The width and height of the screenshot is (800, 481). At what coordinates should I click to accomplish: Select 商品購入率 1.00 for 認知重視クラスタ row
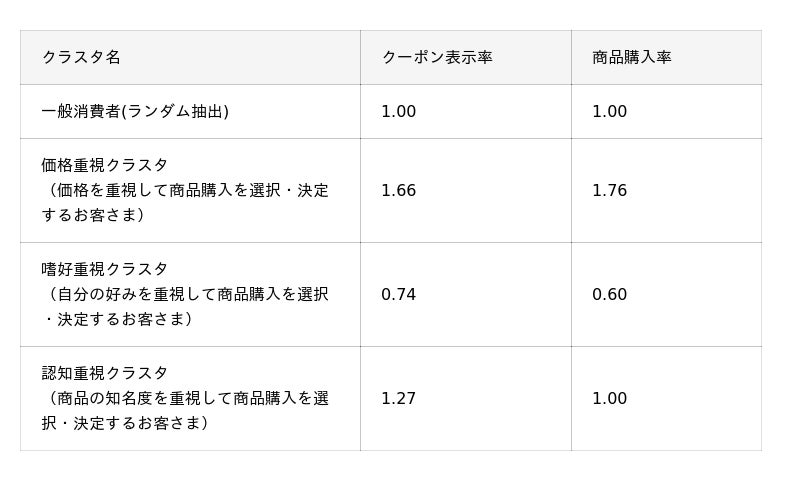609,398
